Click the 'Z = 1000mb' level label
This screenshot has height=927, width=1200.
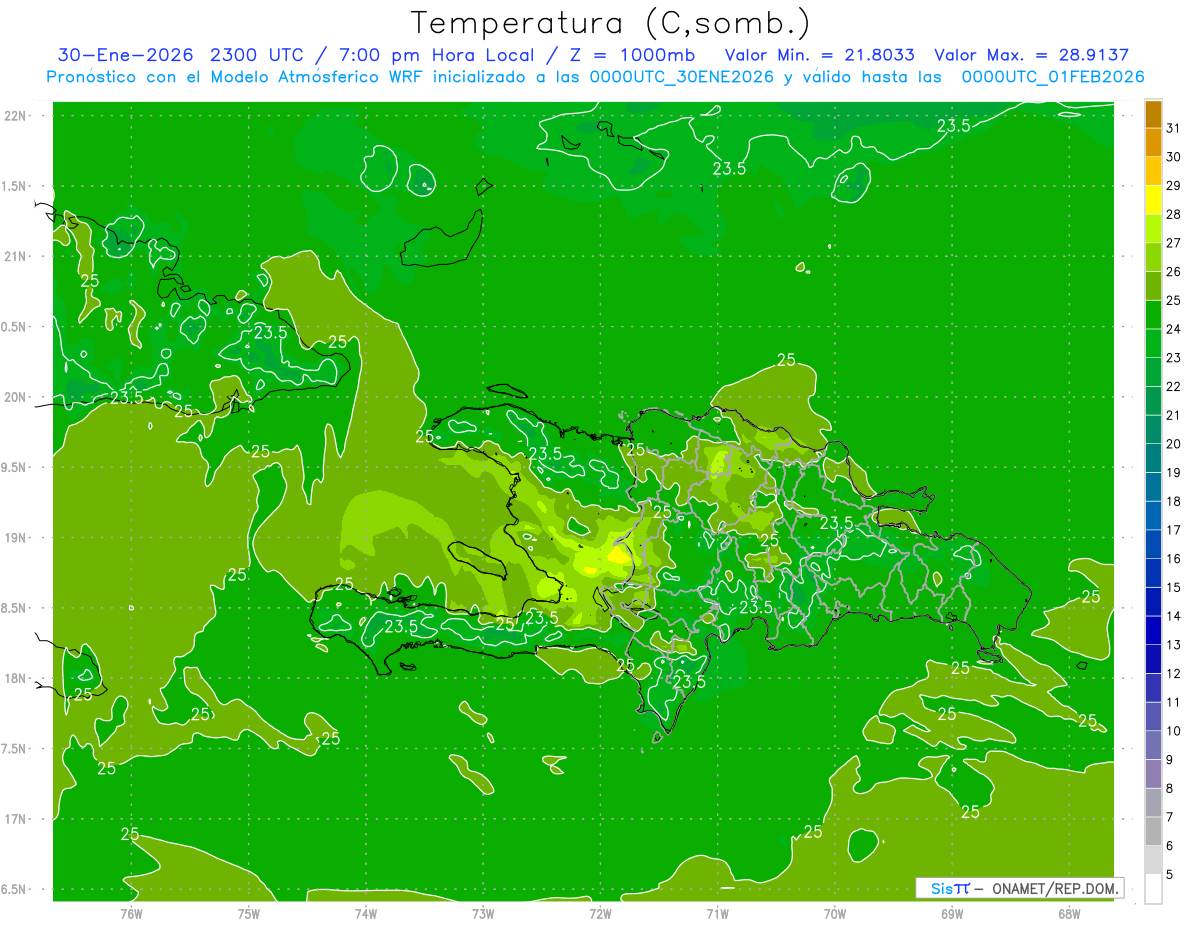[631, 55]
